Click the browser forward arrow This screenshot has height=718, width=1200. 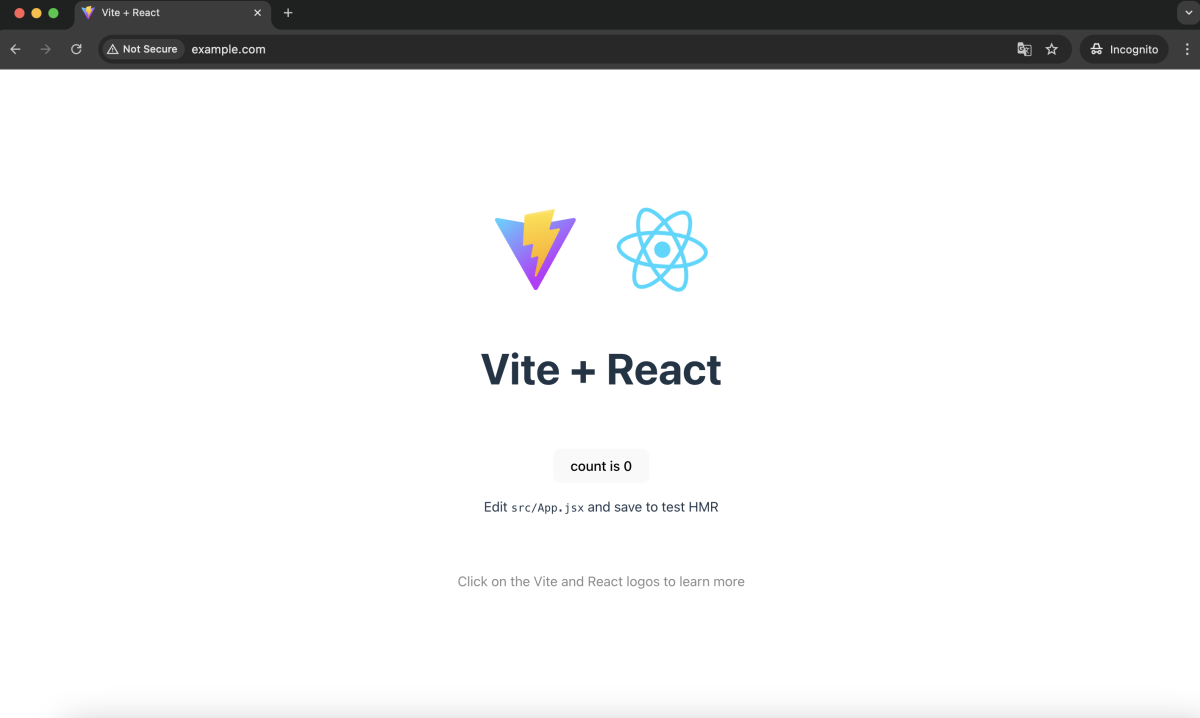coord(45,49)
